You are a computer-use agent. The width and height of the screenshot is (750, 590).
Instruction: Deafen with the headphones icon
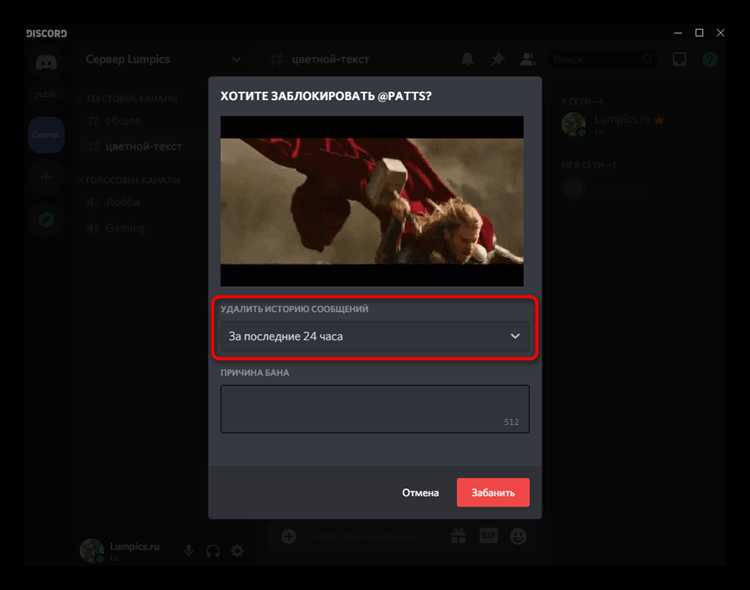[213, 551]
